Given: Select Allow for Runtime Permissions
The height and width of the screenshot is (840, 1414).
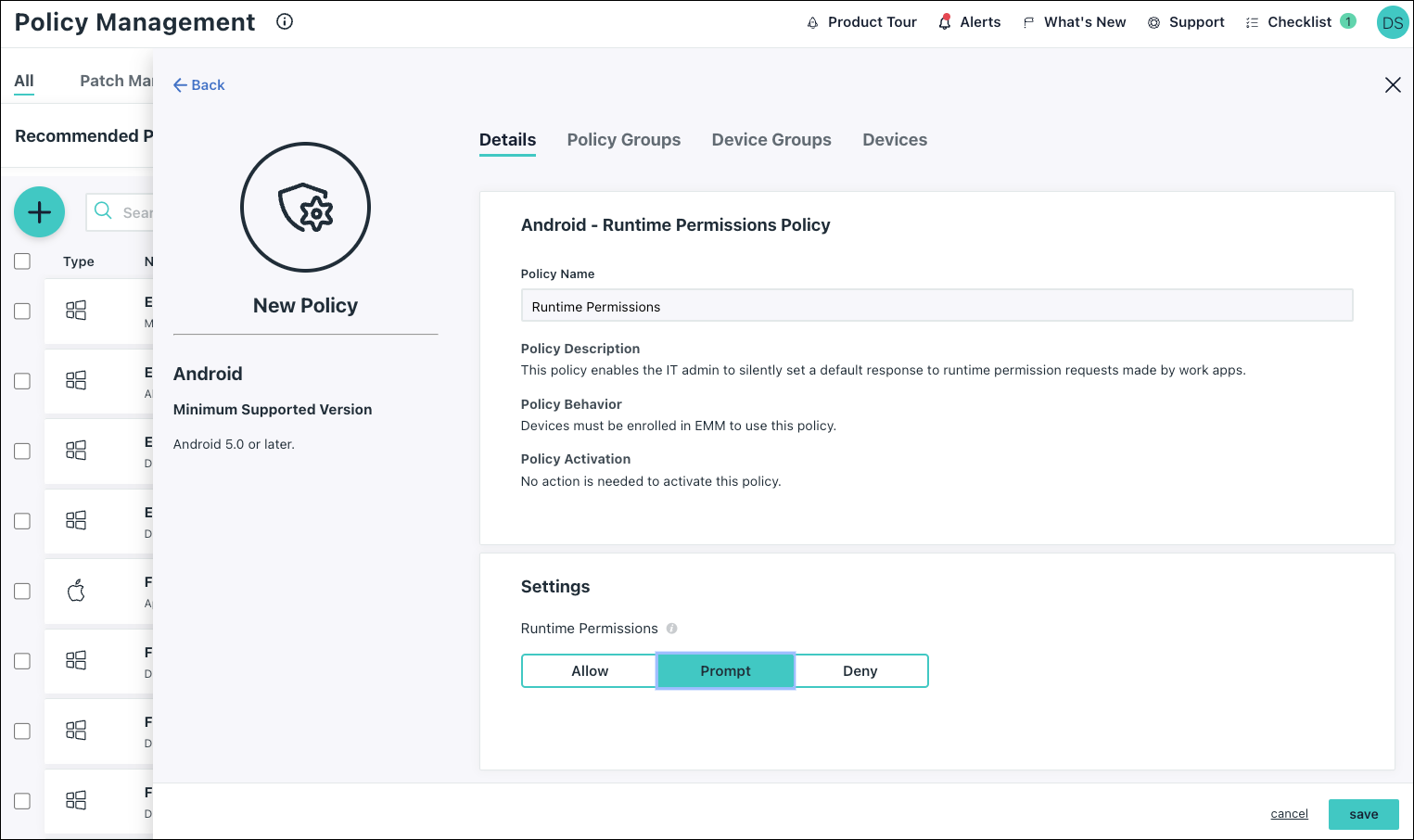Looking at the screenshot, I should [590, 671].
